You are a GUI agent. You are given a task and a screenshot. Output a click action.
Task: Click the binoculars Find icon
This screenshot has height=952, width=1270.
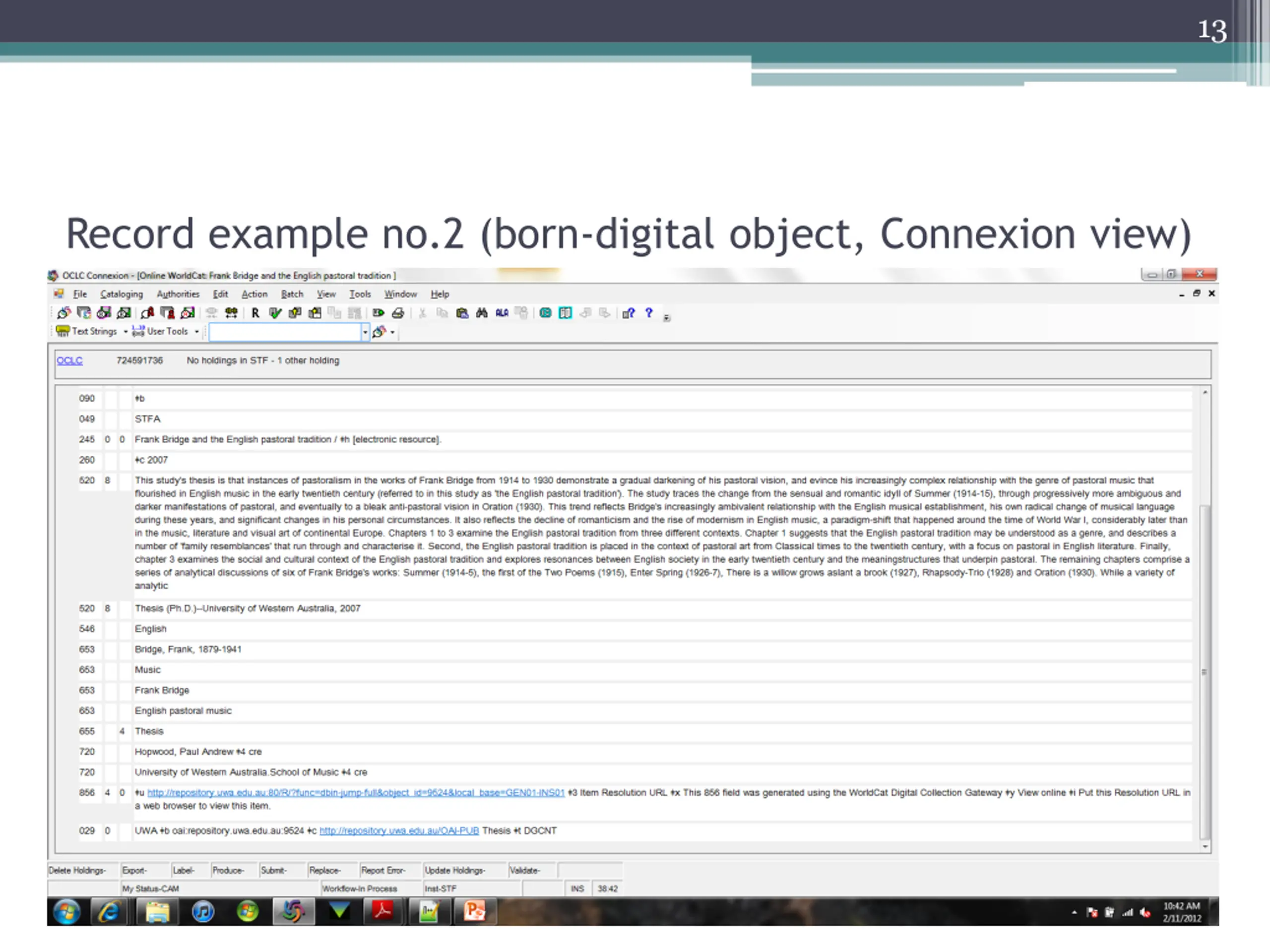[482, 313]
